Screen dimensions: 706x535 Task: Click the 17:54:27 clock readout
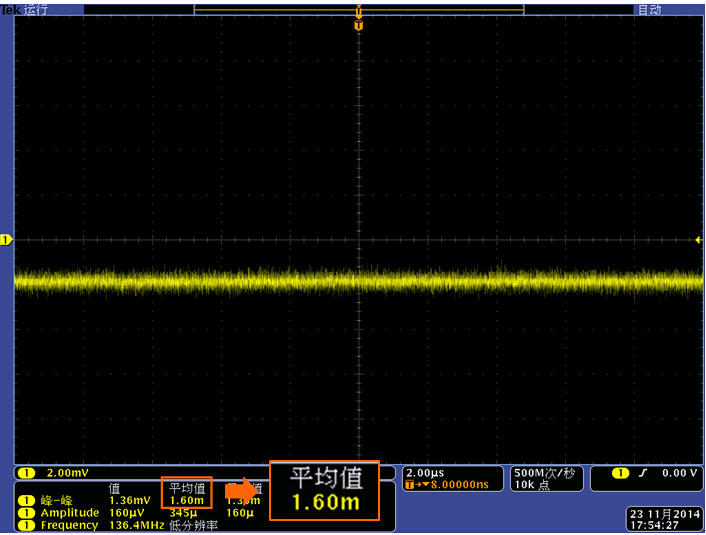coord(654,525)
